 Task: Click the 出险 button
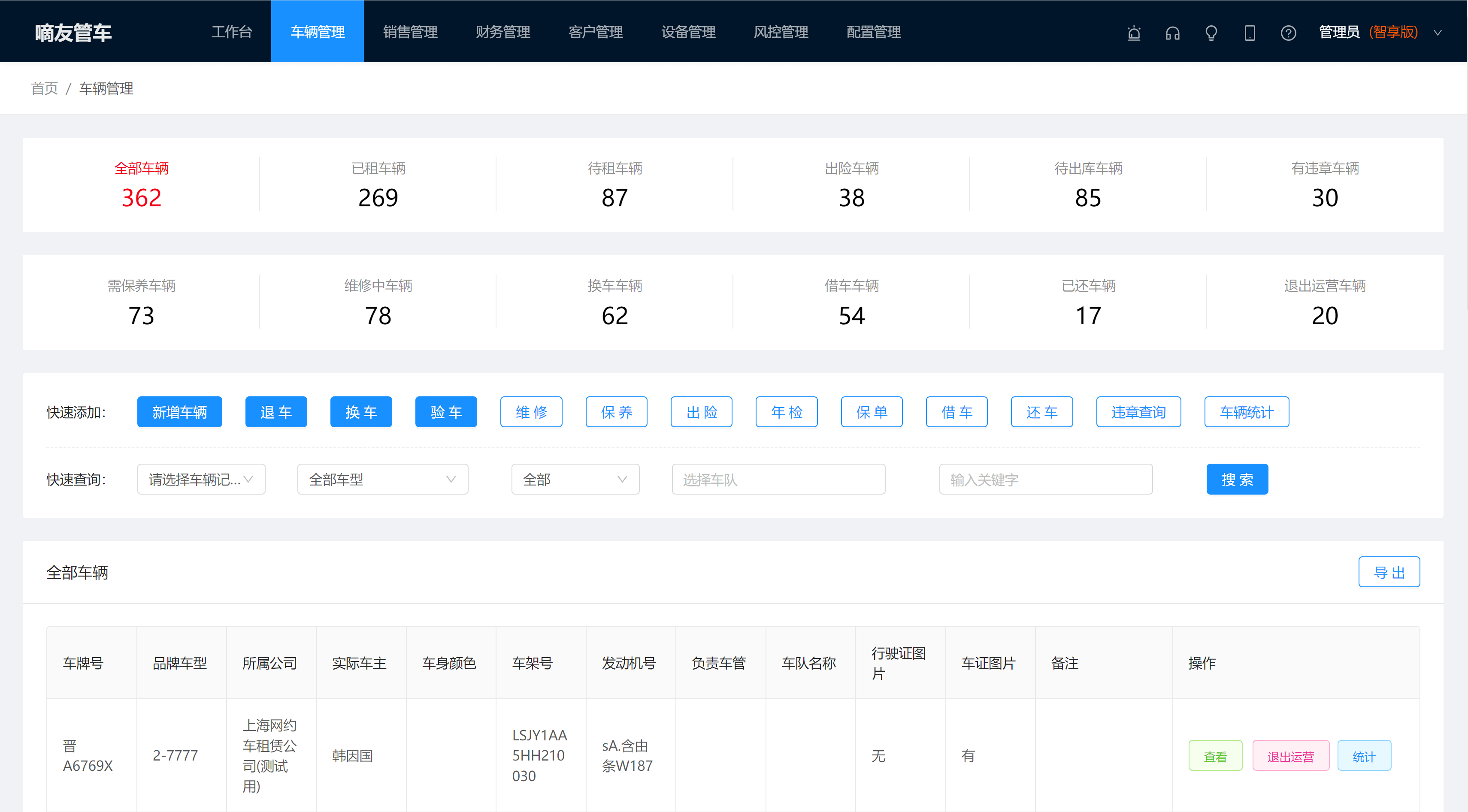click(x=702, y=411)
